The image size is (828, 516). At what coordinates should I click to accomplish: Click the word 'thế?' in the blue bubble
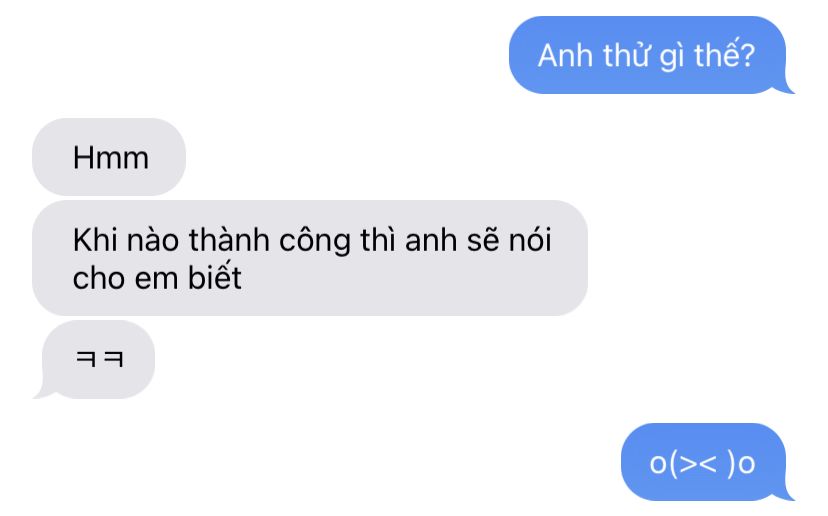click(x=724, y=55)
